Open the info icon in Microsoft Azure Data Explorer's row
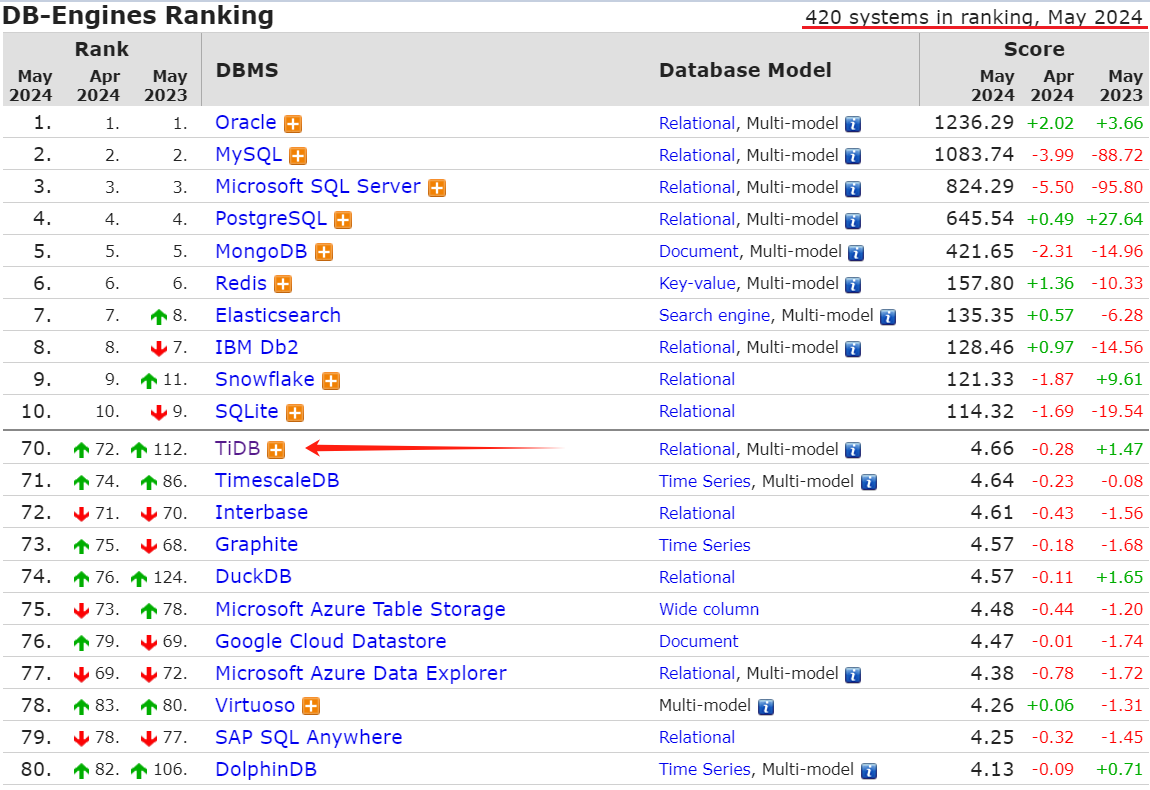The width and height of the screenshot is (1150, 790). (852, 675)
